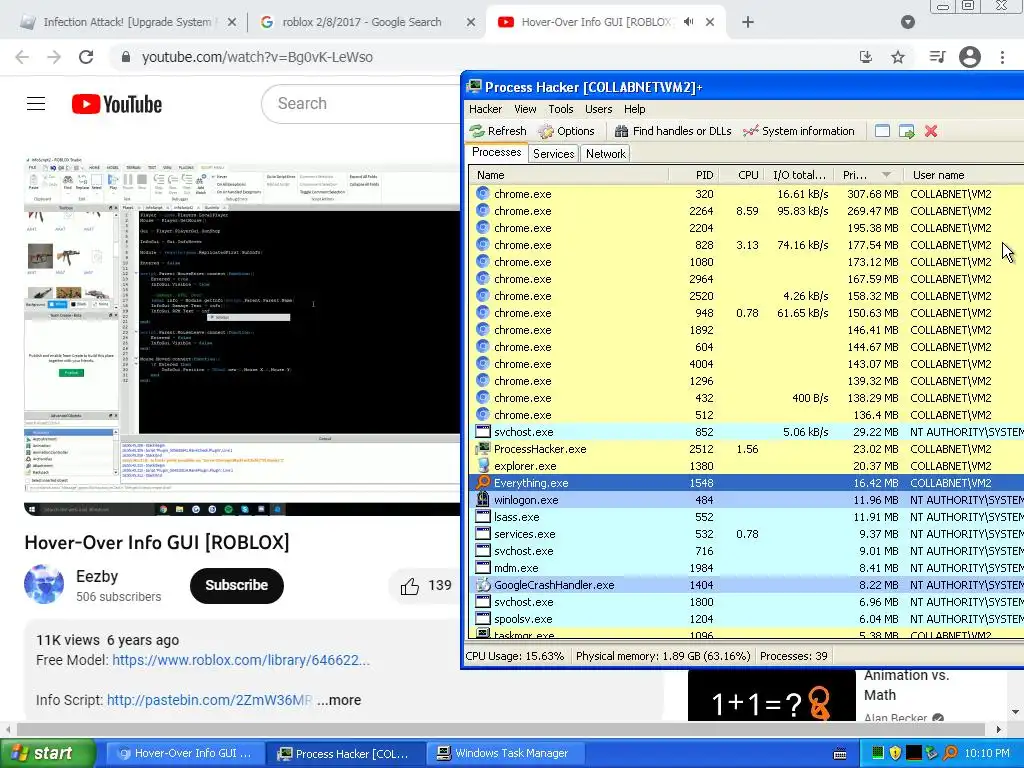Sort by the Name column header
This screenshot has width=1024, height=768.
click(569, 175)
